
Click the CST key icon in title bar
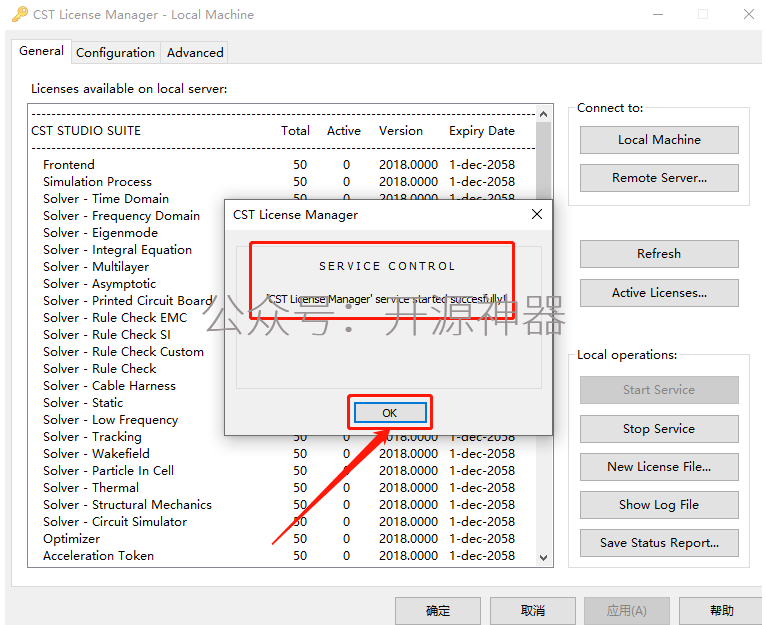click(x=20, y=14)
